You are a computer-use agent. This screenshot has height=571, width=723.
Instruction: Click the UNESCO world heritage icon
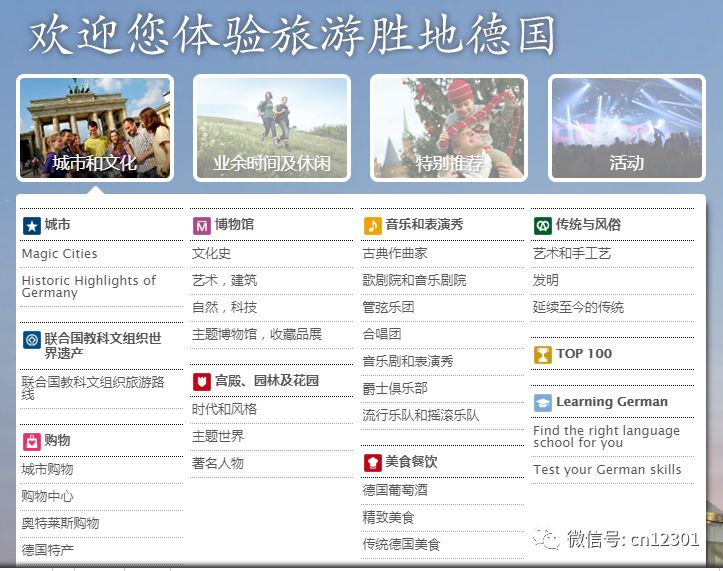tap(32, 340)
